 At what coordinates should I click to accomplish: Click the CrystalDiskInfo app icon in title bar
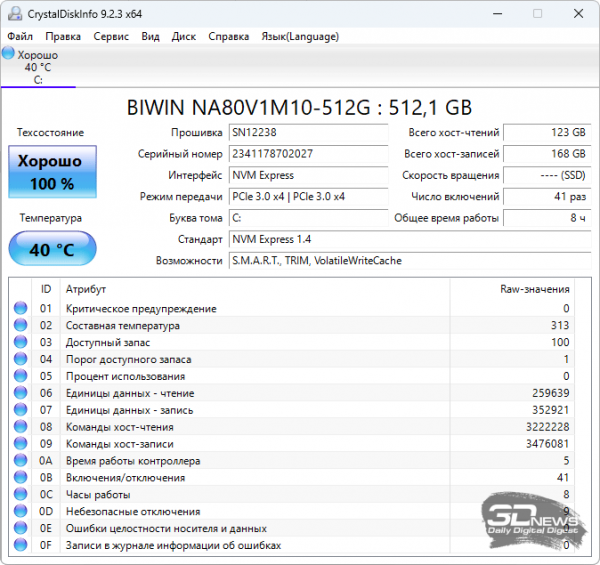pos(13,14)
